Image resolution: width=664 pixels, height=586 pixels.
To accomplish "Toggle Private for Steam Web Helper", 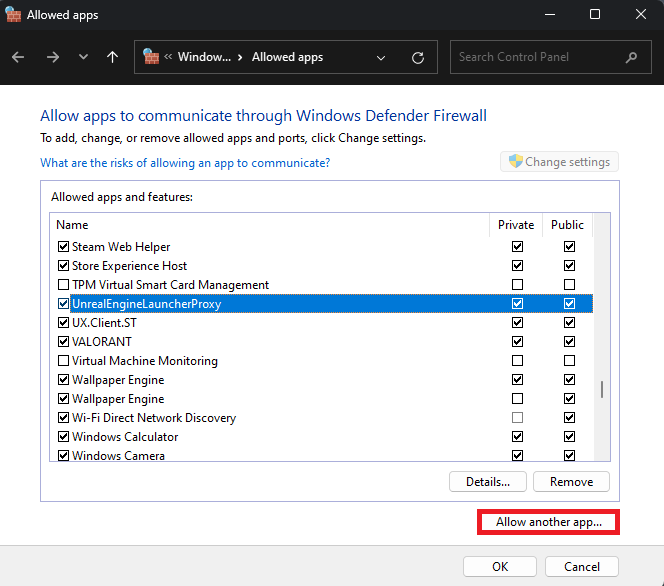I will point(517,246).
